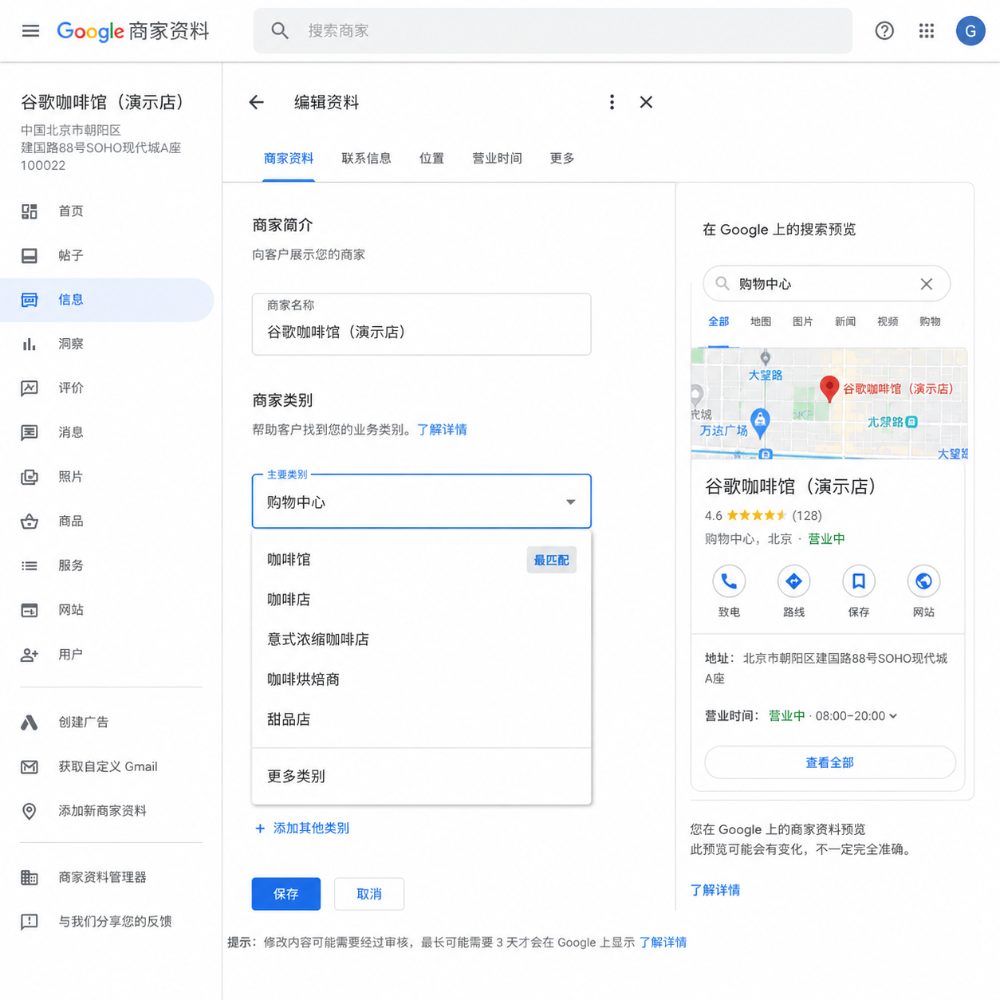Collapse the 主要类别 dropdown arrow

pos(571,502)
